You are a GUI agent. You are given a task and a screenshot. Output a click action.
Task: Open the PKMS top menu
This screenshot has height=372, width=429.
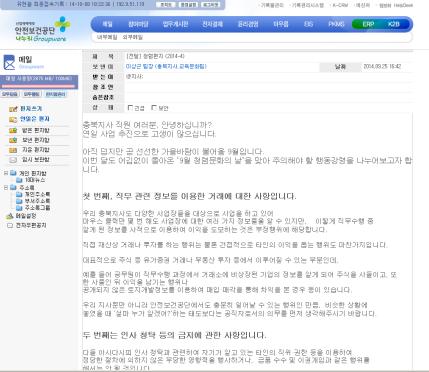coord(336,24)
